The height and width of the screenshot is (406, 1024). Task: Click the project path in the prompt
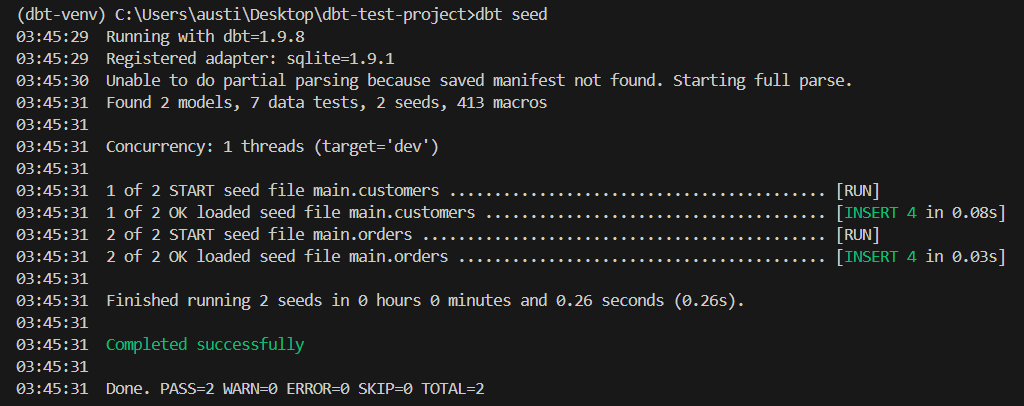click(291, 14)
